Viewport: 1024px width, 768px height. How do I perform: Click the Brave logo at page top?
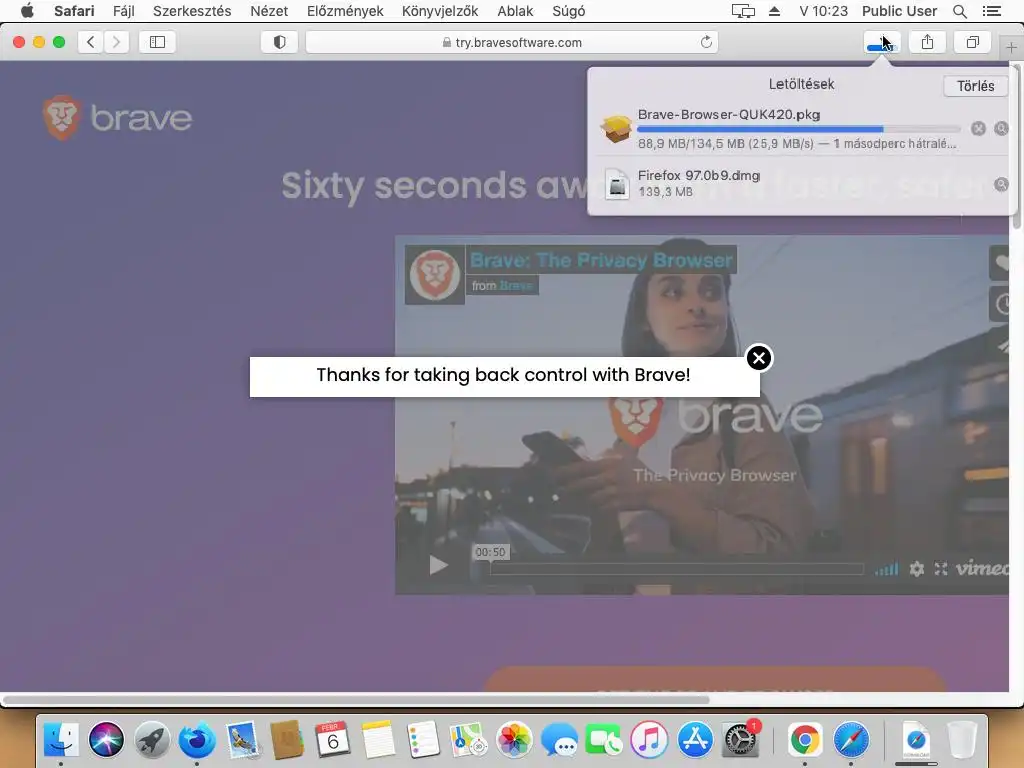point(118,118)
